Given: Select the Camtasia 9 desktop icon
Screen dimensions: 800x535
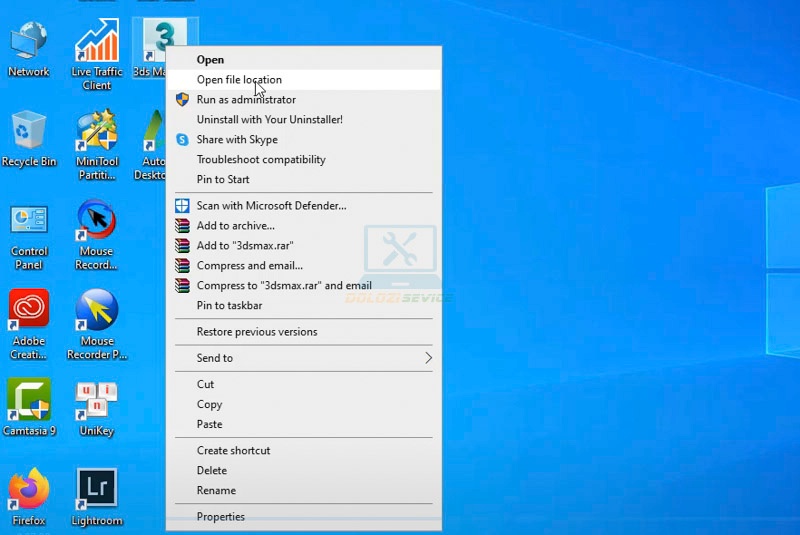Looking at the screenshot, I should click(29, 407).
